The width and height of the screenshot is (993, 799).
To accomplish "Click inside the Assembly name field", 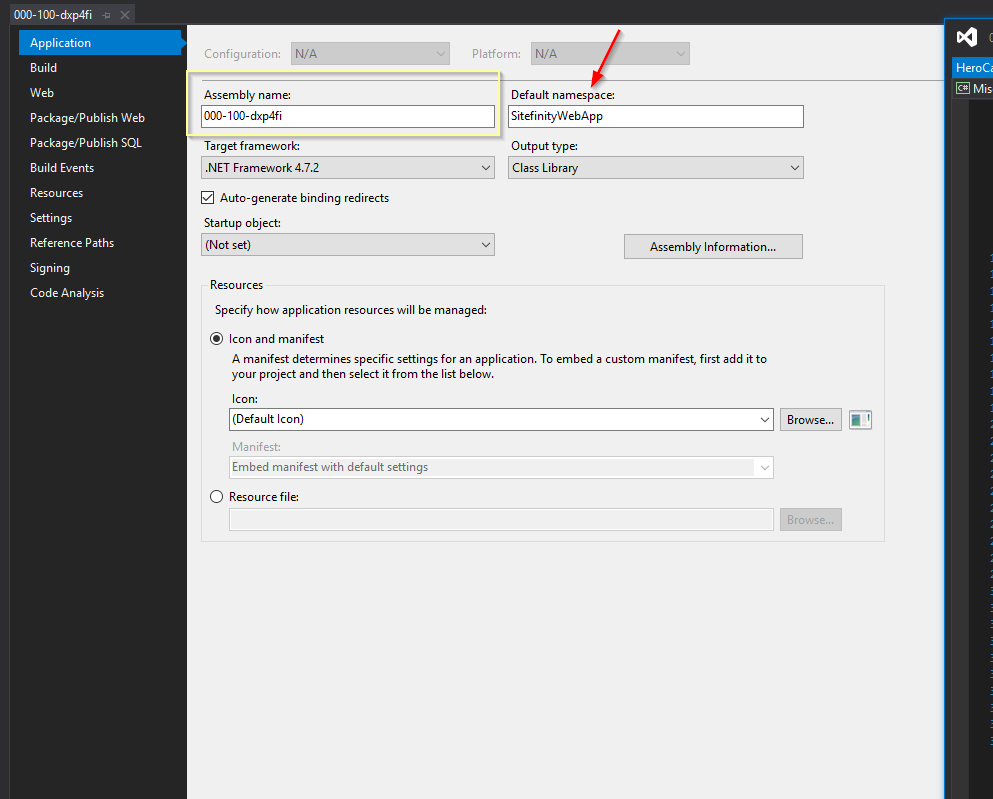I will [347, 116].
